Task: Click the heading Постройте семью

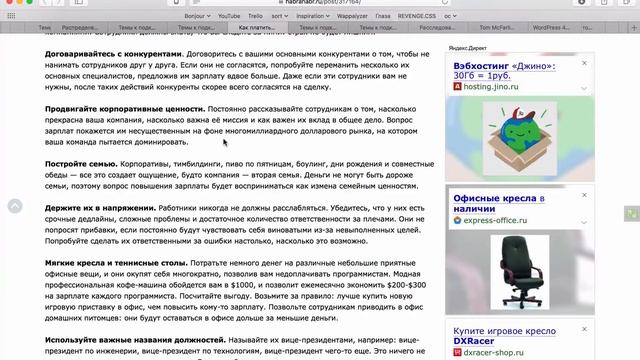Action: click(x=81, y=164)
